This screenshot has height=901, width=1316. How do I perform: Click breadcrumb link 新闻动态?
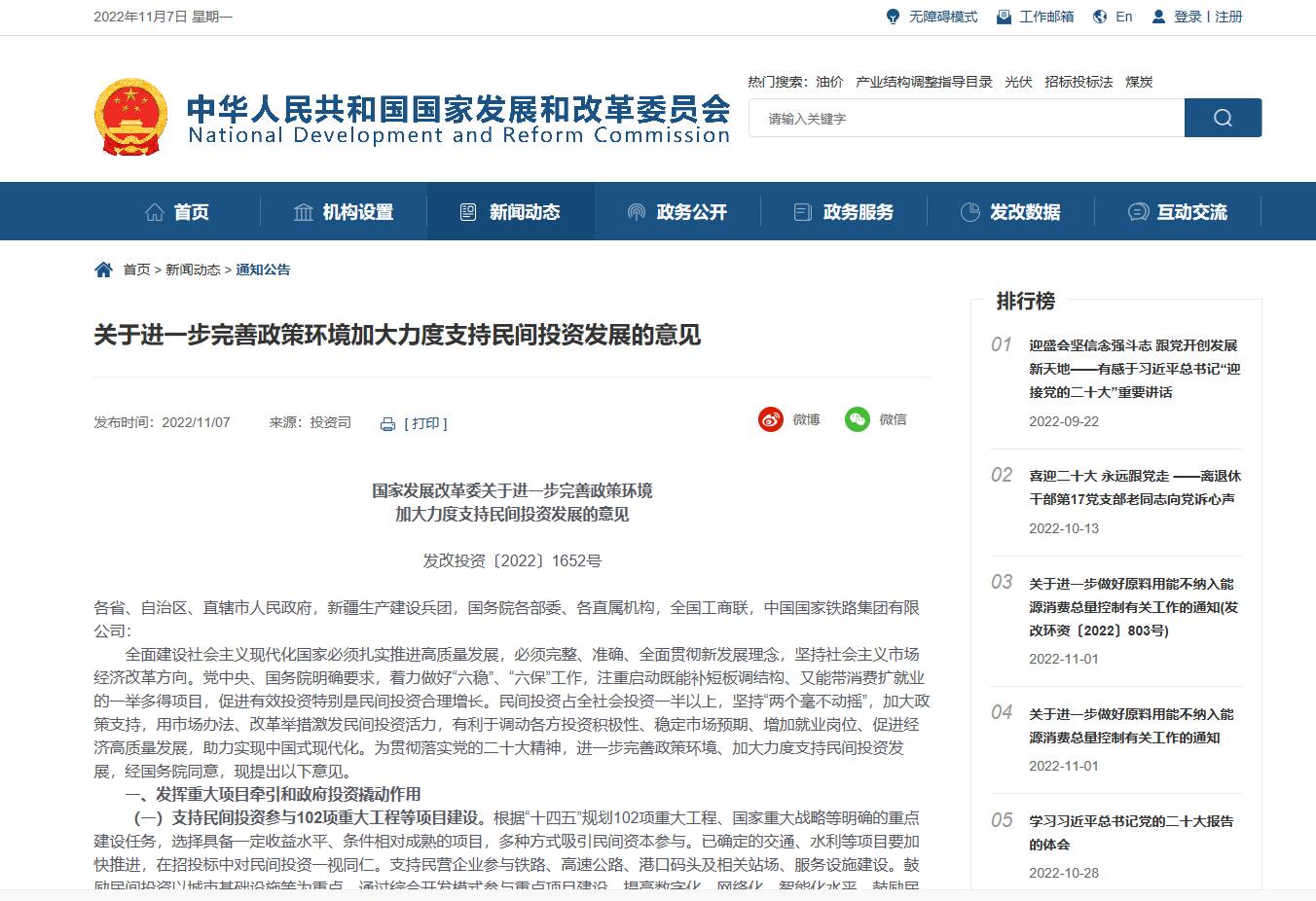pyautogui.click(x=193, y=270)
